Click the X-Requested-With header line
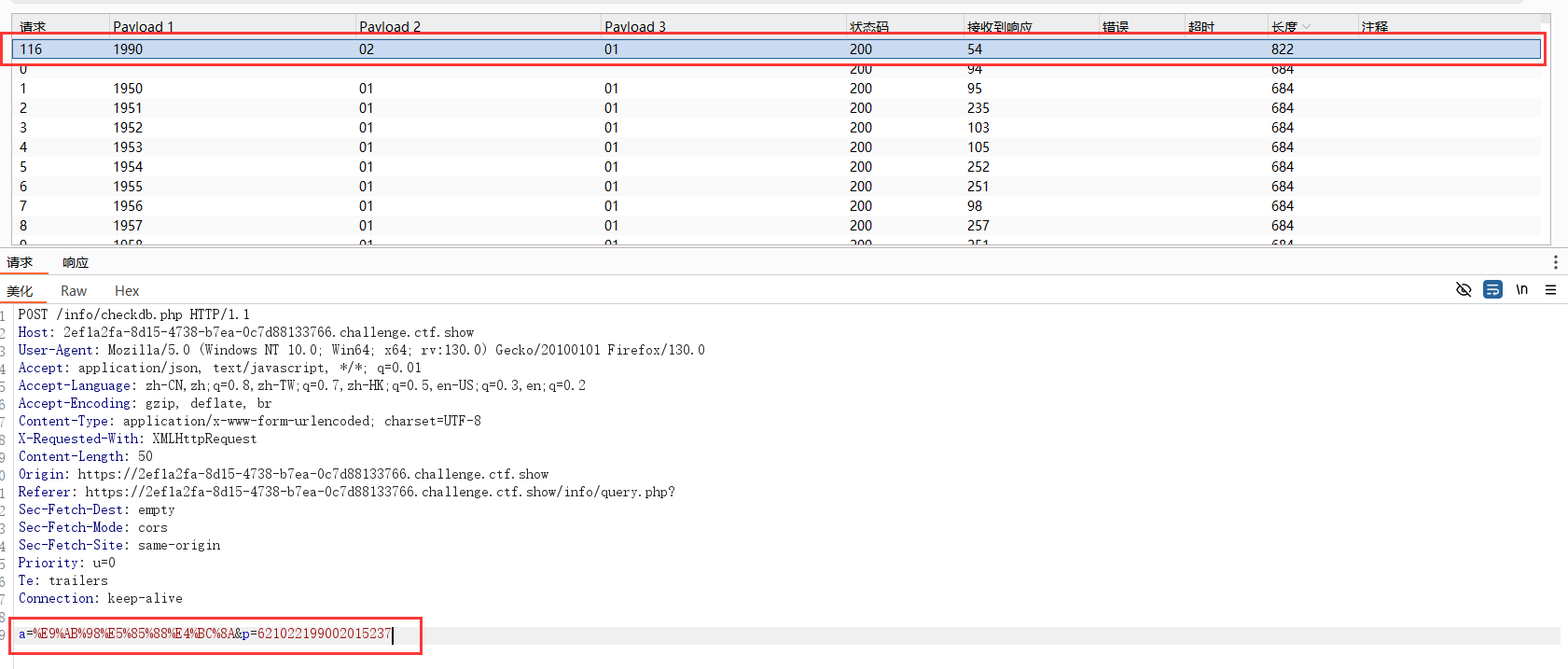 137,439
